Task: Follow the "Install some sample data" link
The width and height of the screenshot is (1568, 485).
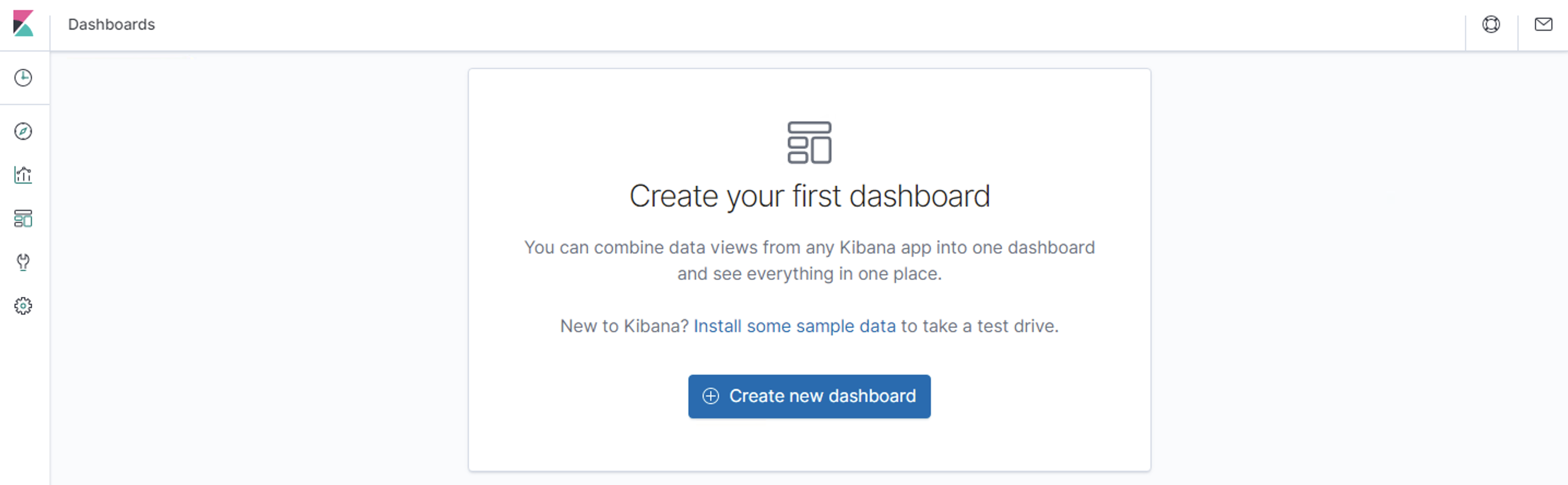Action: pos(794,326)
